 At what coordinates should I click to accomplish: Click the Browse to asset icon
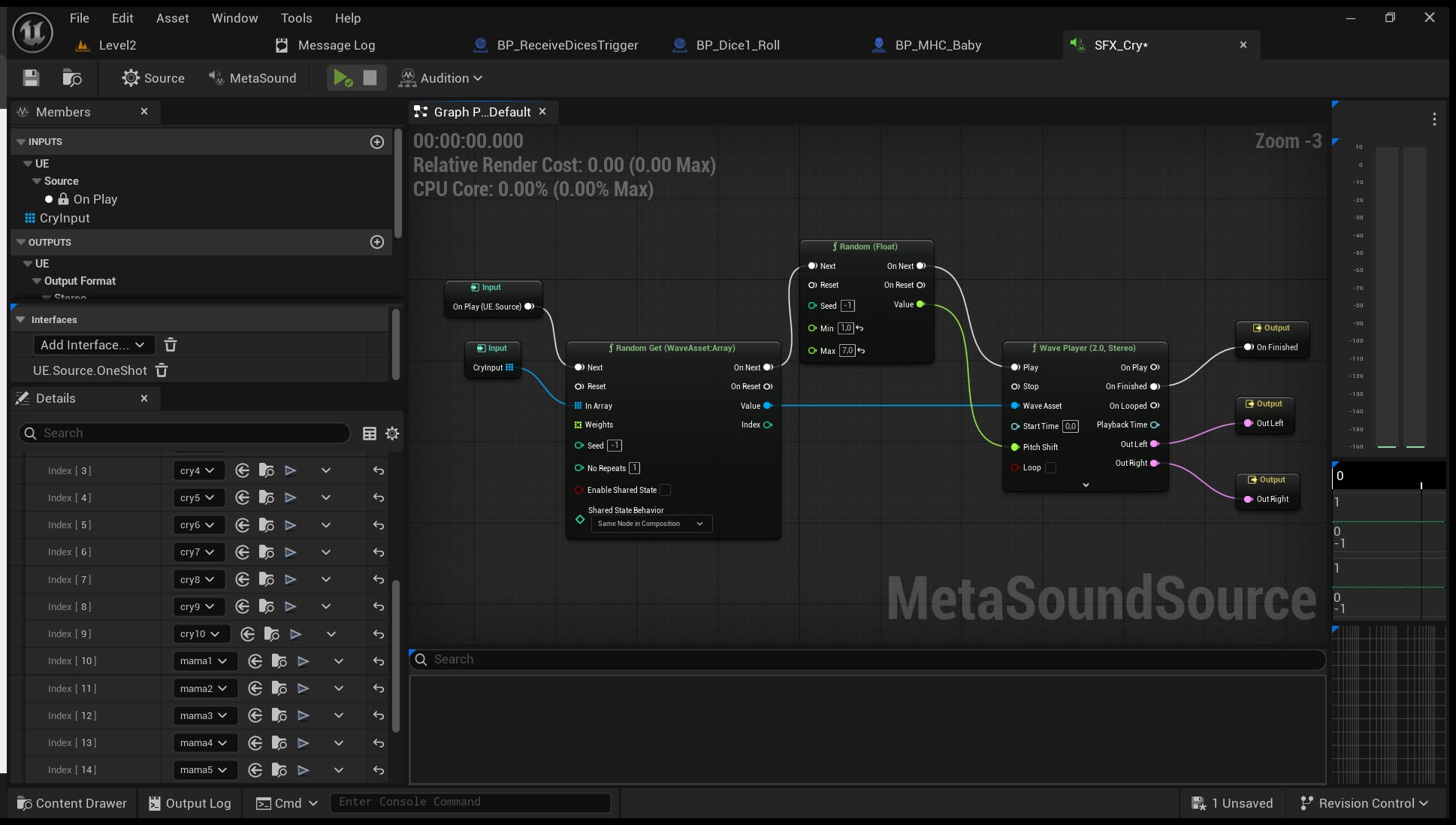(x=72, y=78)
